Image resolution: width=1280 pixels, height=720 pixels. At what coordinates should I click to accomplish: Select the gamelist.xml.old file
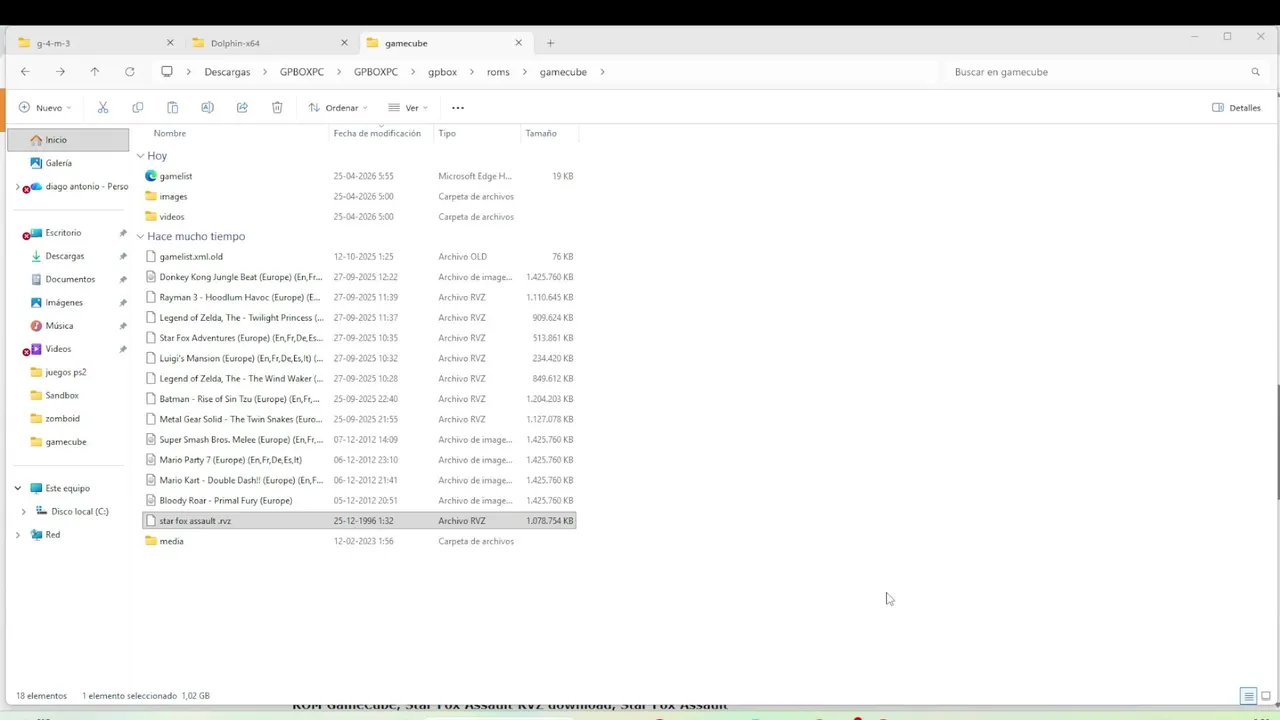tap(359, 257)
